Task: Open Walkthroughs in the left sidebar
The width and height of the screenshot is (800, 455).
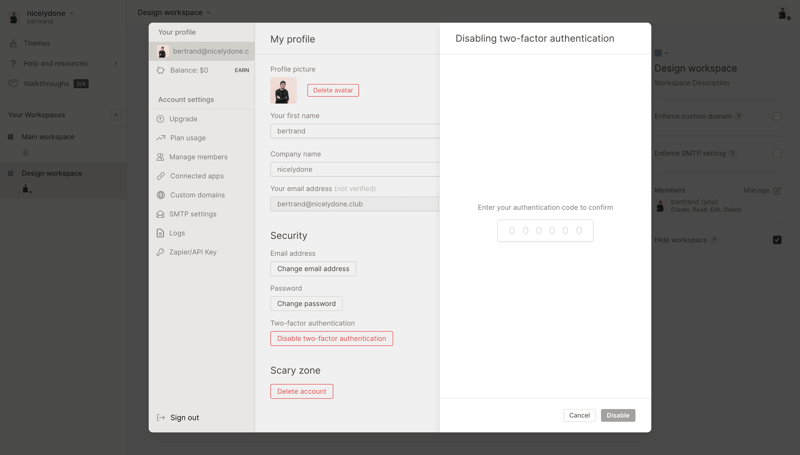Action: click(46, 84)
